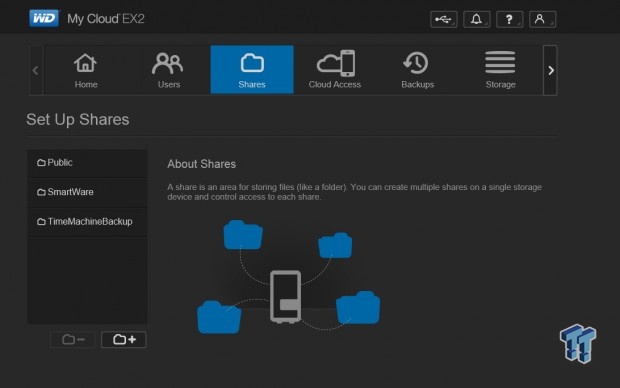Select the Shares tab

pos(252,70)
